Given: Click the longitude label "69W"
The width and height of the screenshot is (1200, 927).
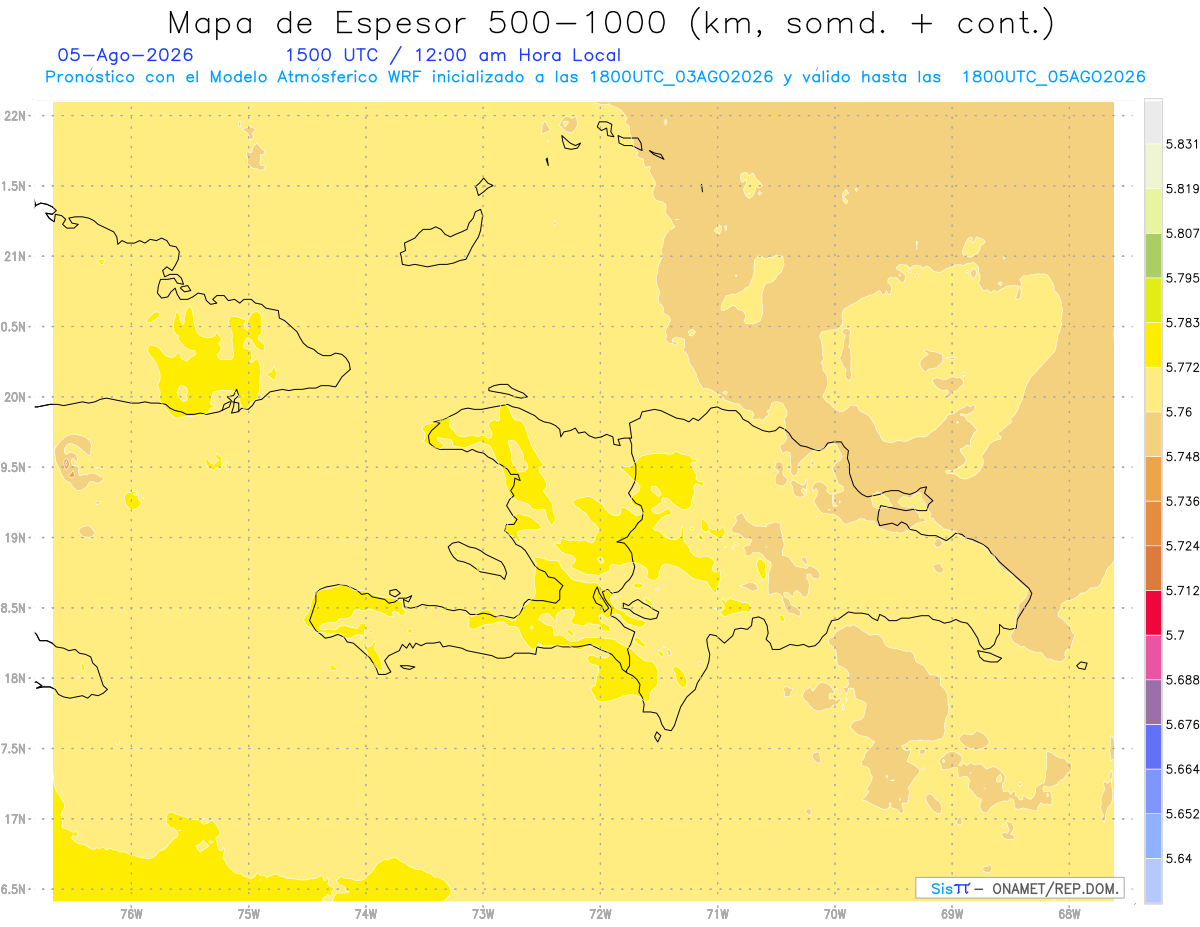Looking at the screenshot, I should (x=952, y=913).
